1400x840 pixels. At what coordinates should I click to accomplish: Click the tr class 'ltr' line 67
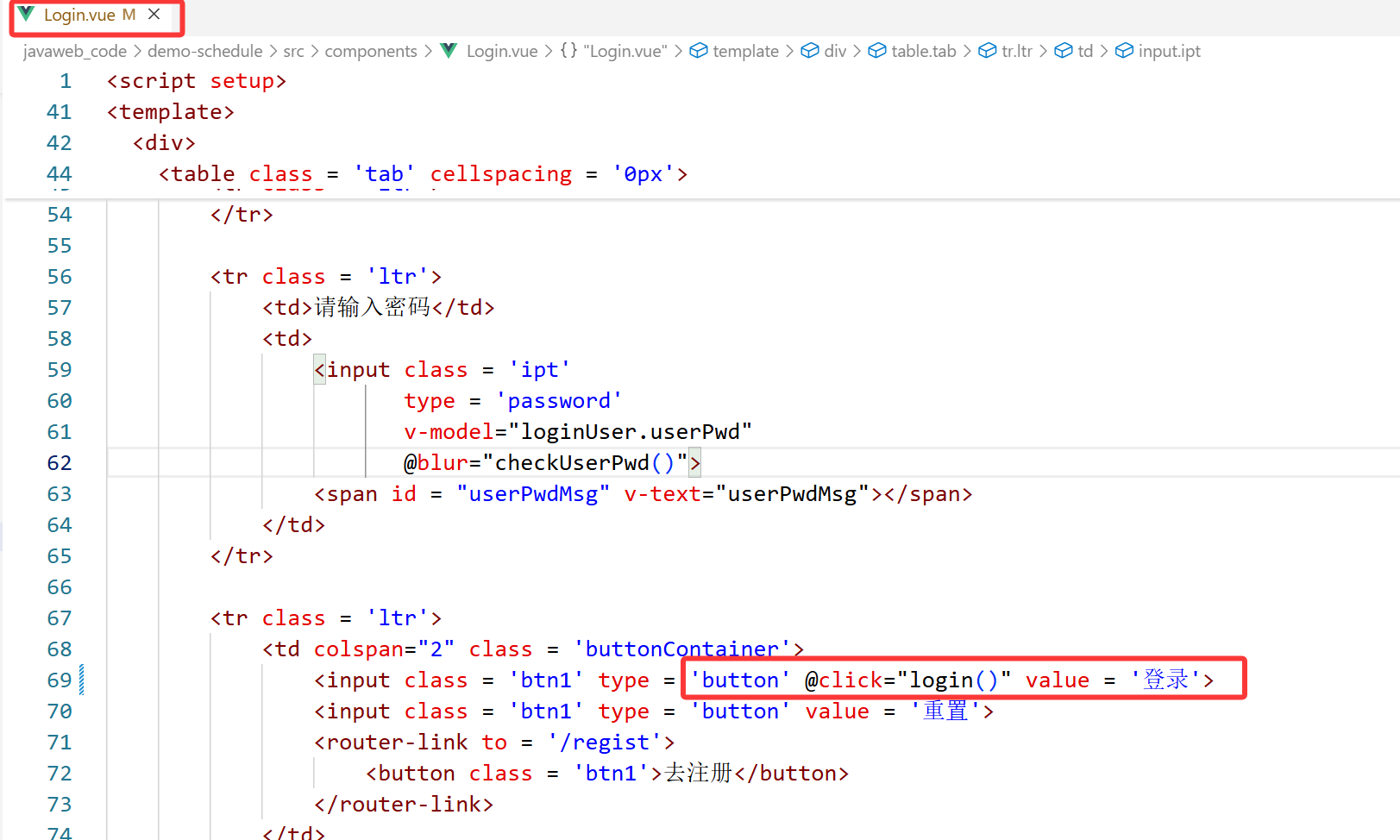[326, 618]
